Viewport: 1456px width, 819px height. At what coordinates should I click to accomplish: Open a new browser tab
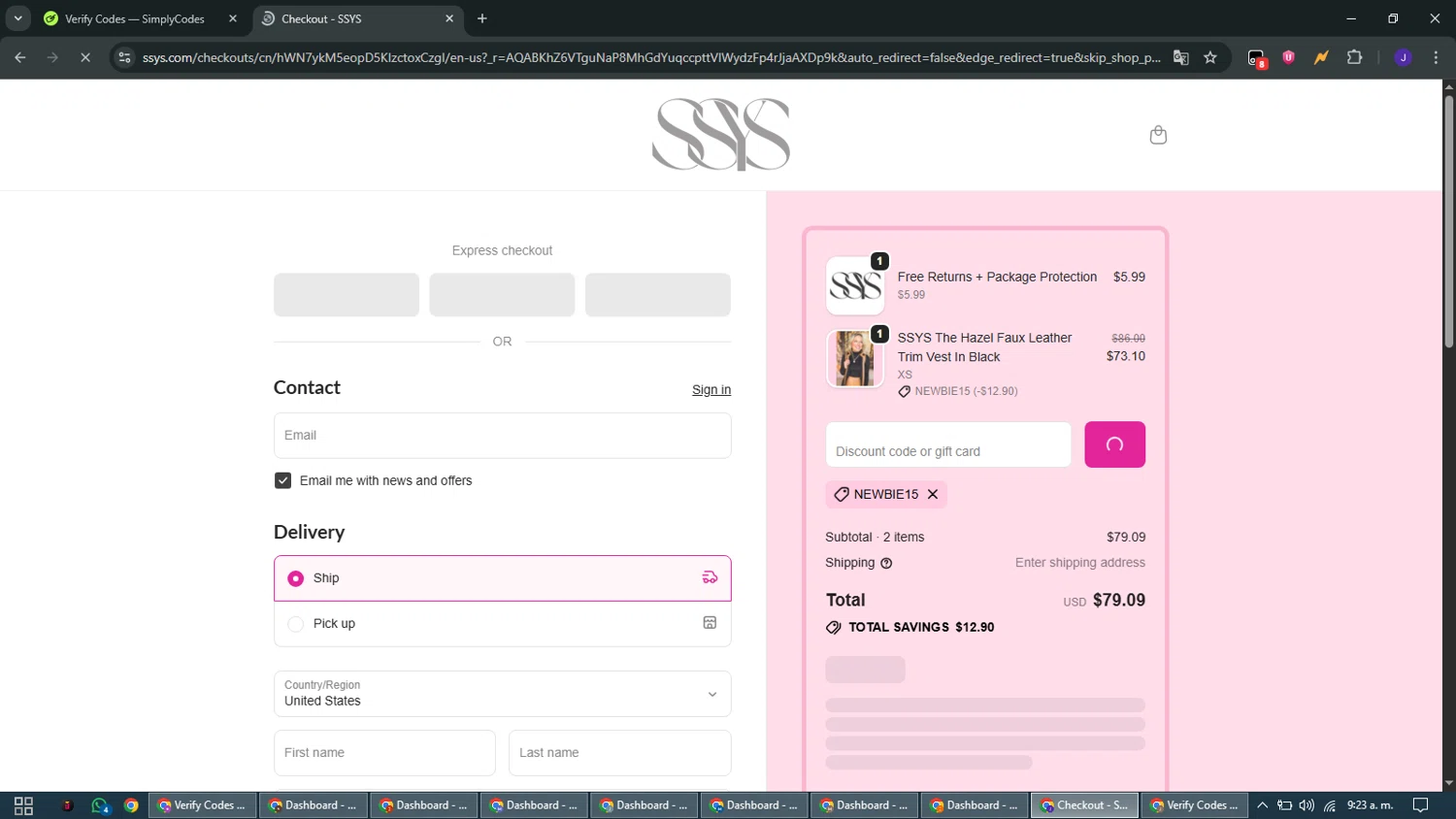tap(482, 18)
